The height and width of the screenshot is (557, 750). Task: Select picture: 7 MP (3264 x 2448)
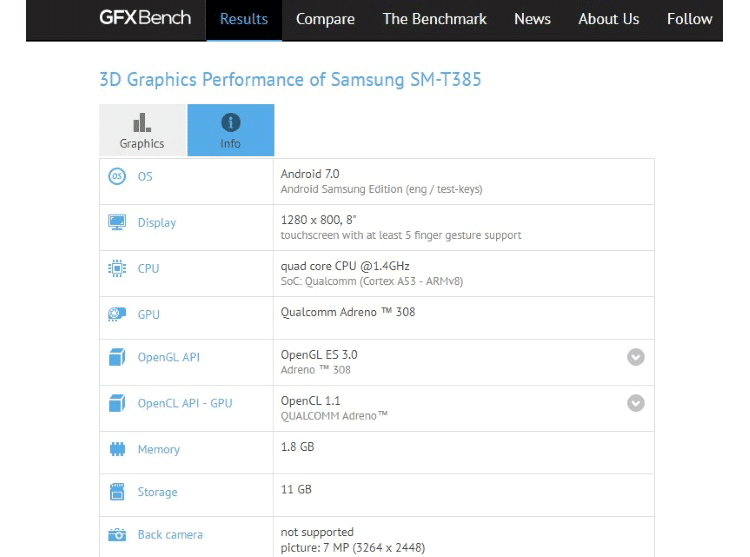click(353, 547)
